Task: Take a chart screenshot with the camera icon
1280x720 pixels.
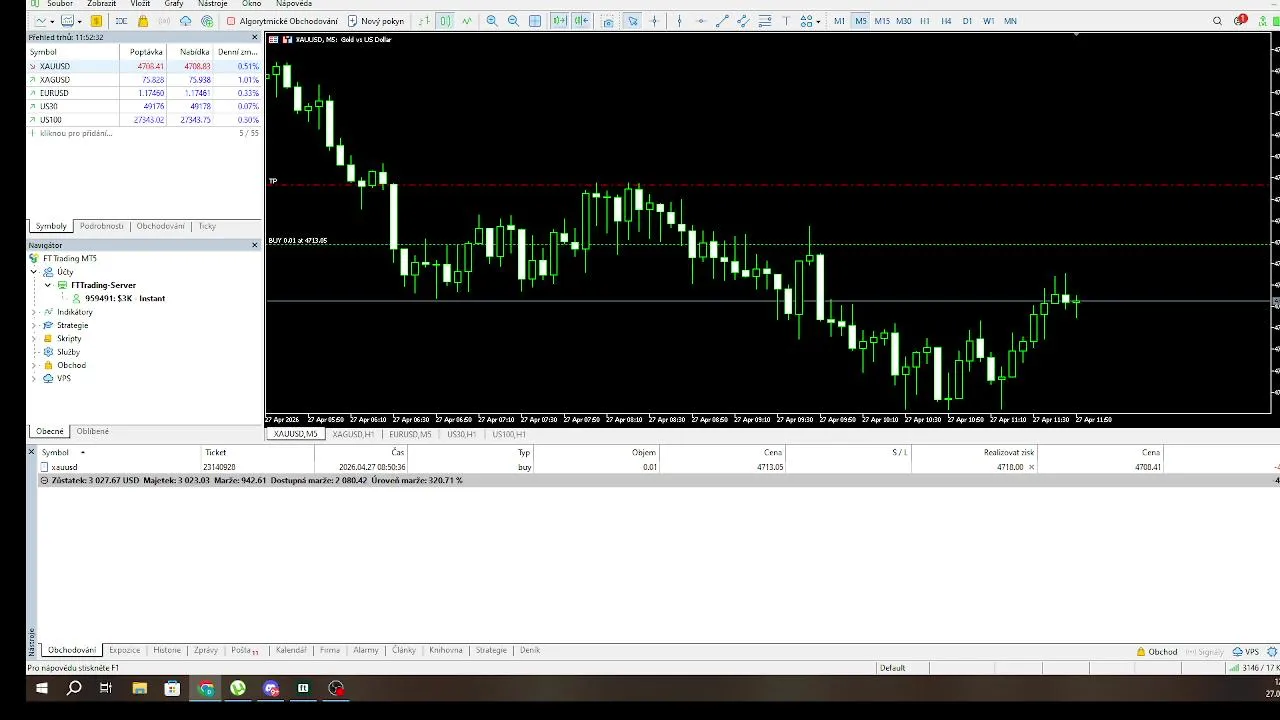Action: [x=607, y=21]
